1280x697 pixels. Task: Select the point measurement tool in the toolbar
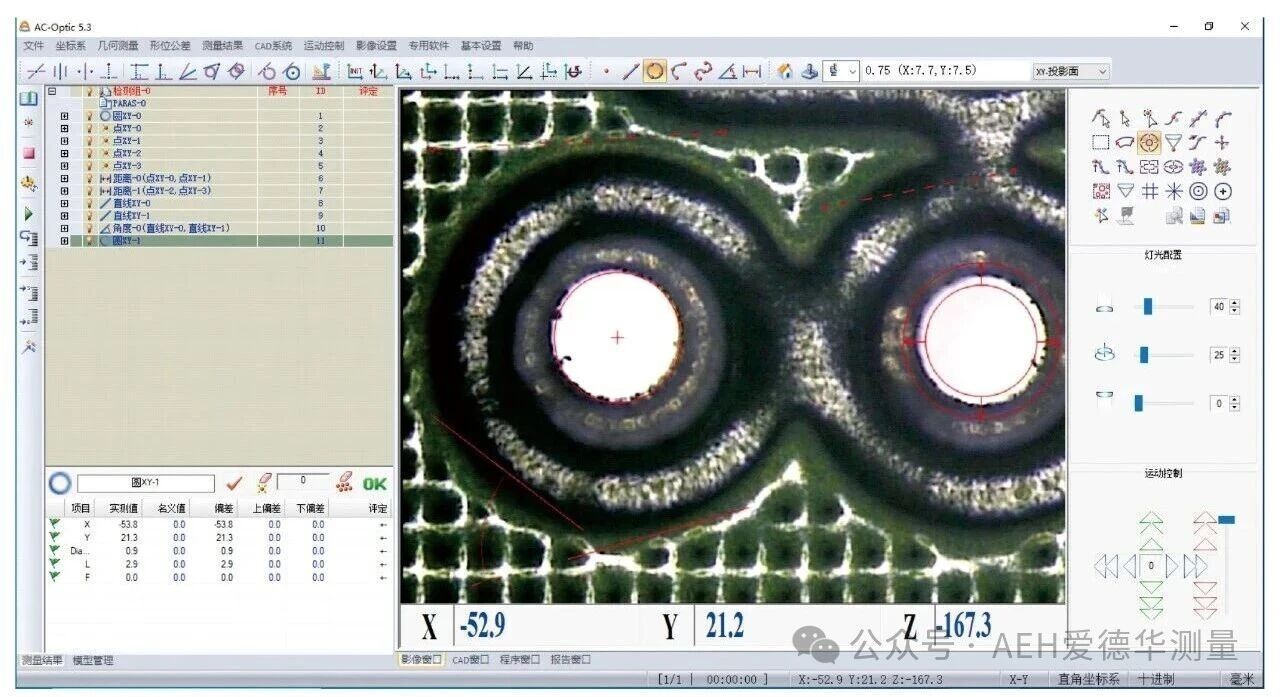point(606,71)
